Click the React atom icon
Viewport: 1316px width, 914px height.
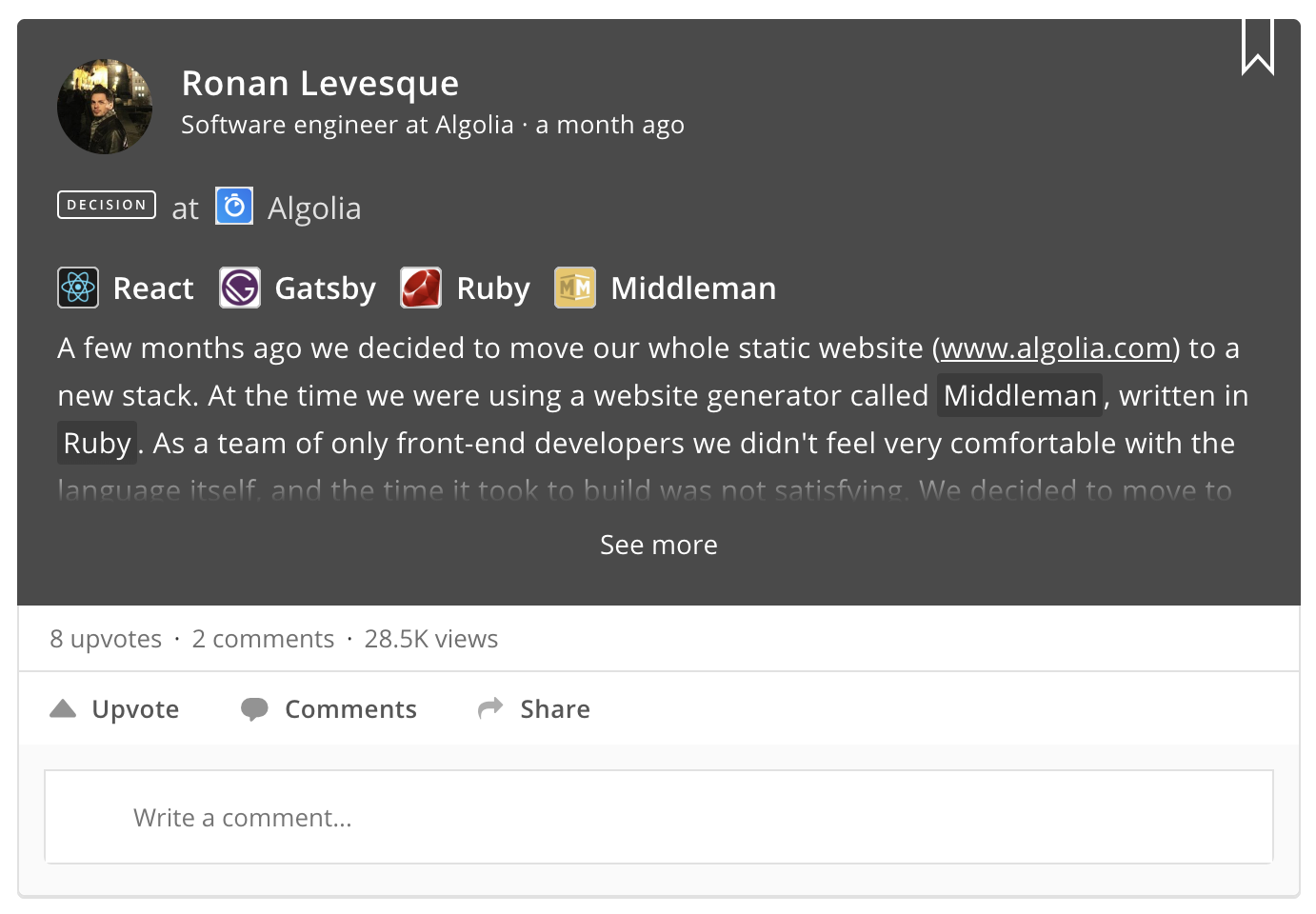coord(78,288)
